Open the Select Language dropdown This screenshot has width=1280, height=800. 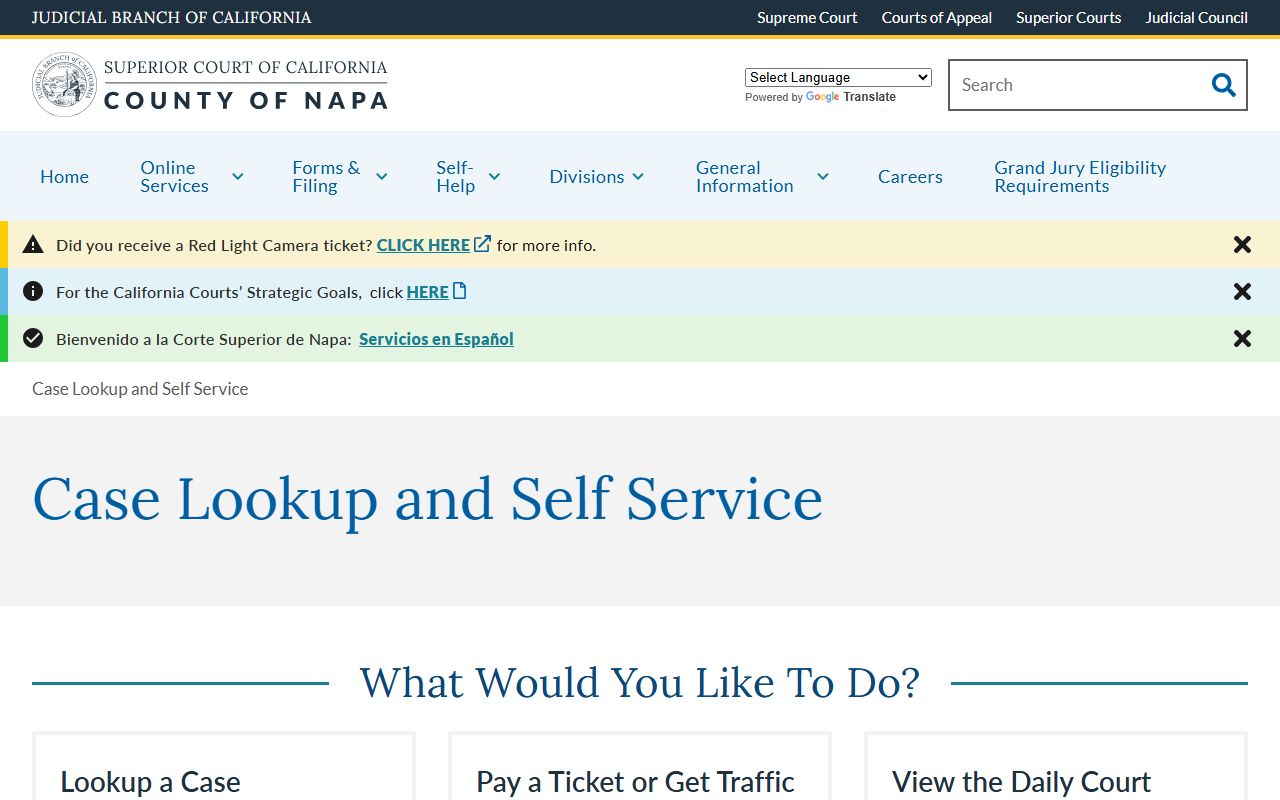[x=838, y=77]
